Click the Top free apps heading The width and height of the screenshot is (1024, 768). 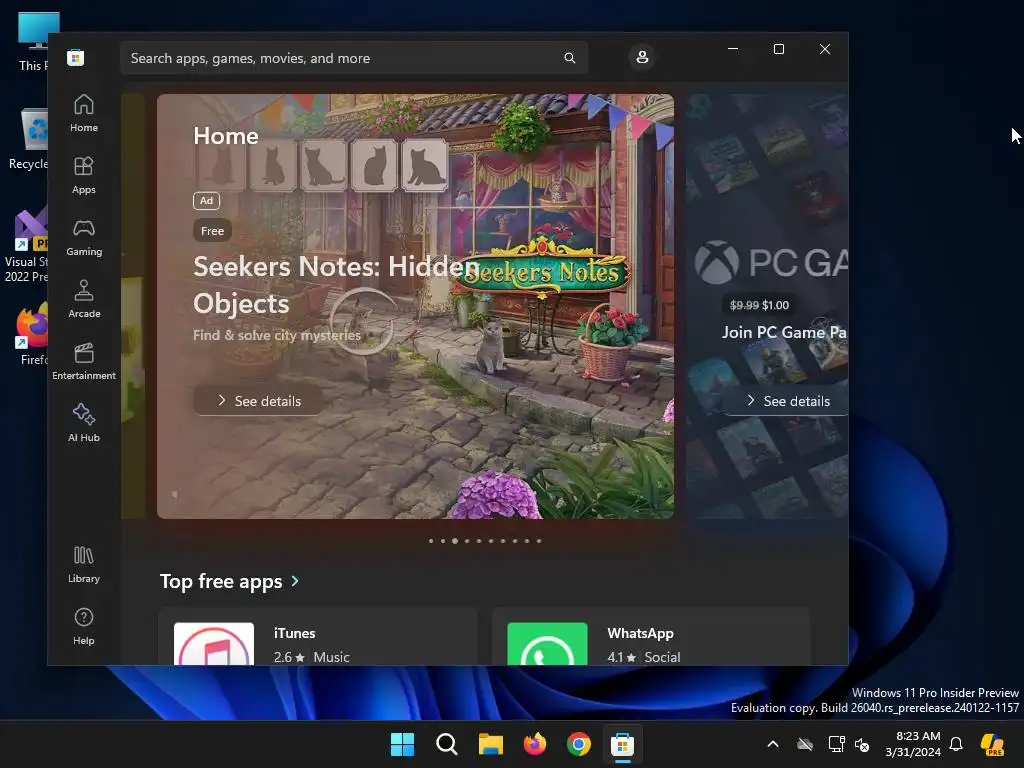click(x=221, y=581)
